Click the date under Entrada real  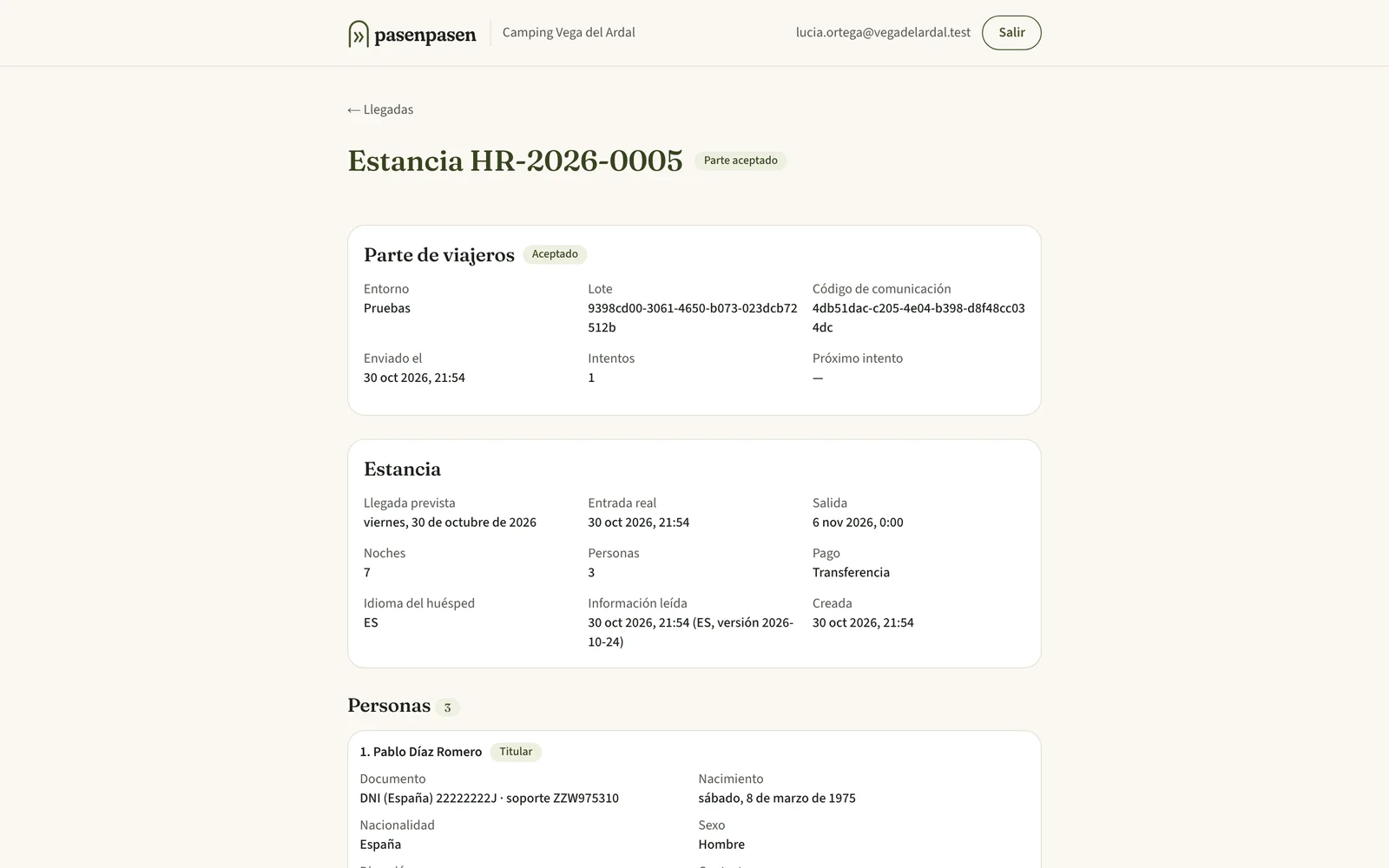click(638, 523)
